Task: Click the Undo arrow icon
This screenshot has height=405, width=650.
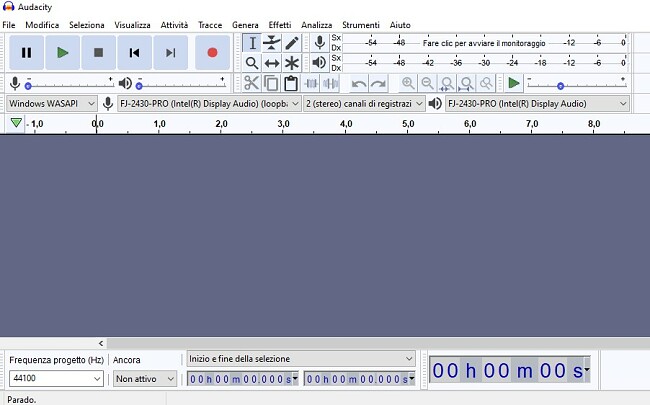Action: pyautogui.click(x=359, y=84)
